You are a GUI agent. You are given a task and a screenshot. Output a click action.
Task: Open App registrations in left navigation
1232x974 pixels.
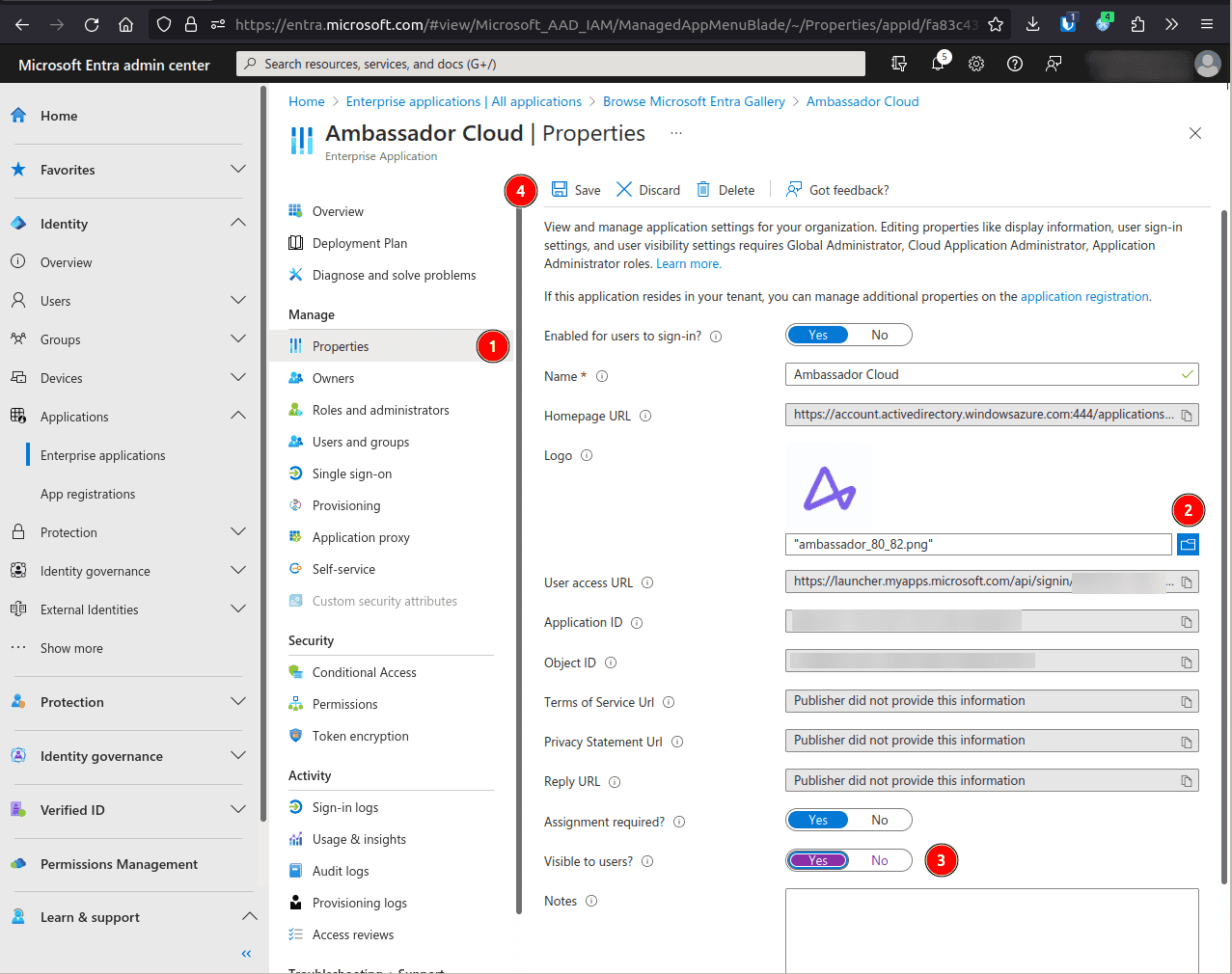(x=88, y=494)
